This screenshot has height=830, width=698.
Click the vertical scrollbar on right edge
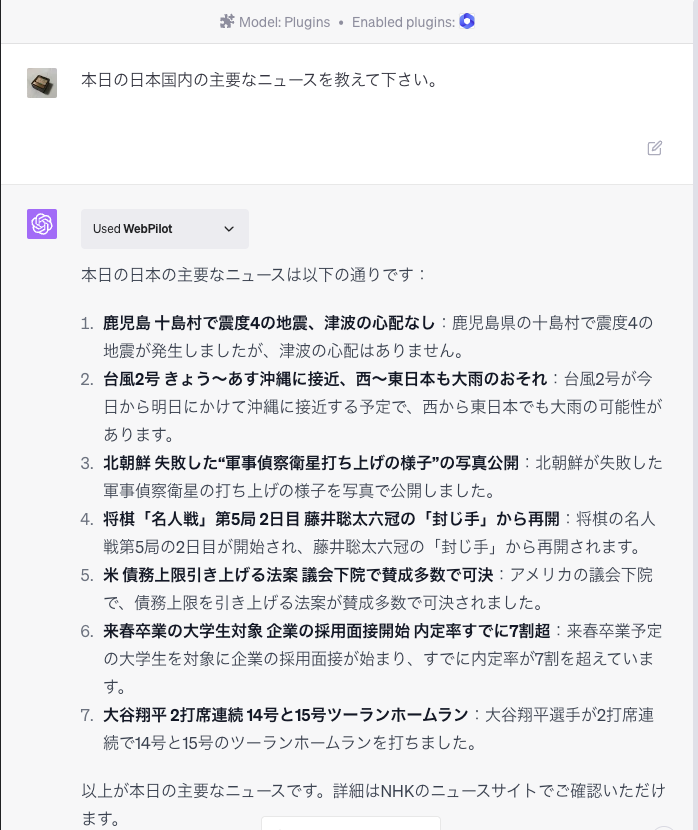click(695, 415)
